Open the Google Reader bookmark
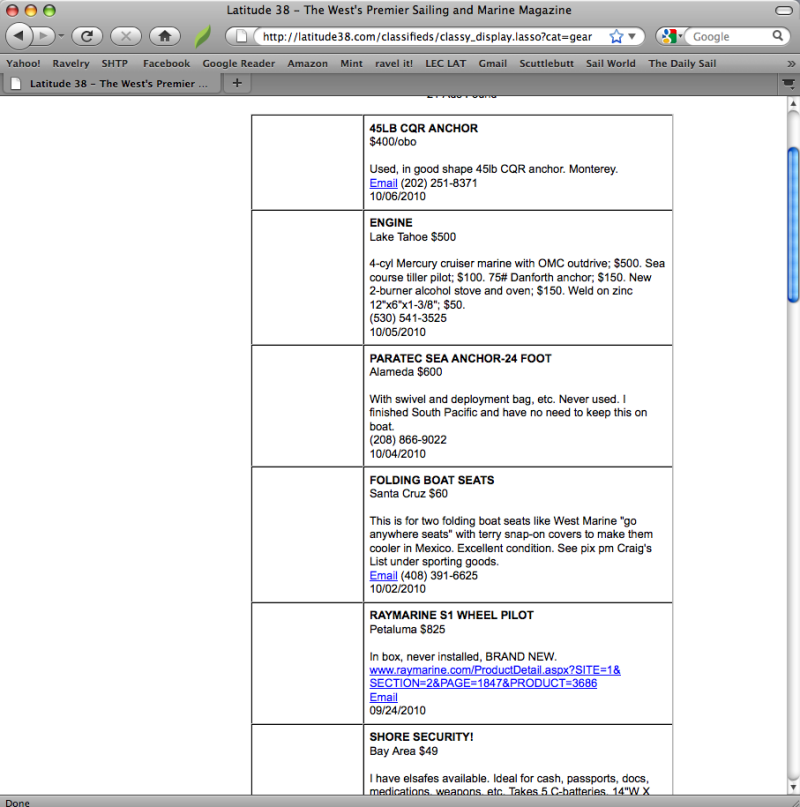The image size is (800, 807). (x=238, y=63)
